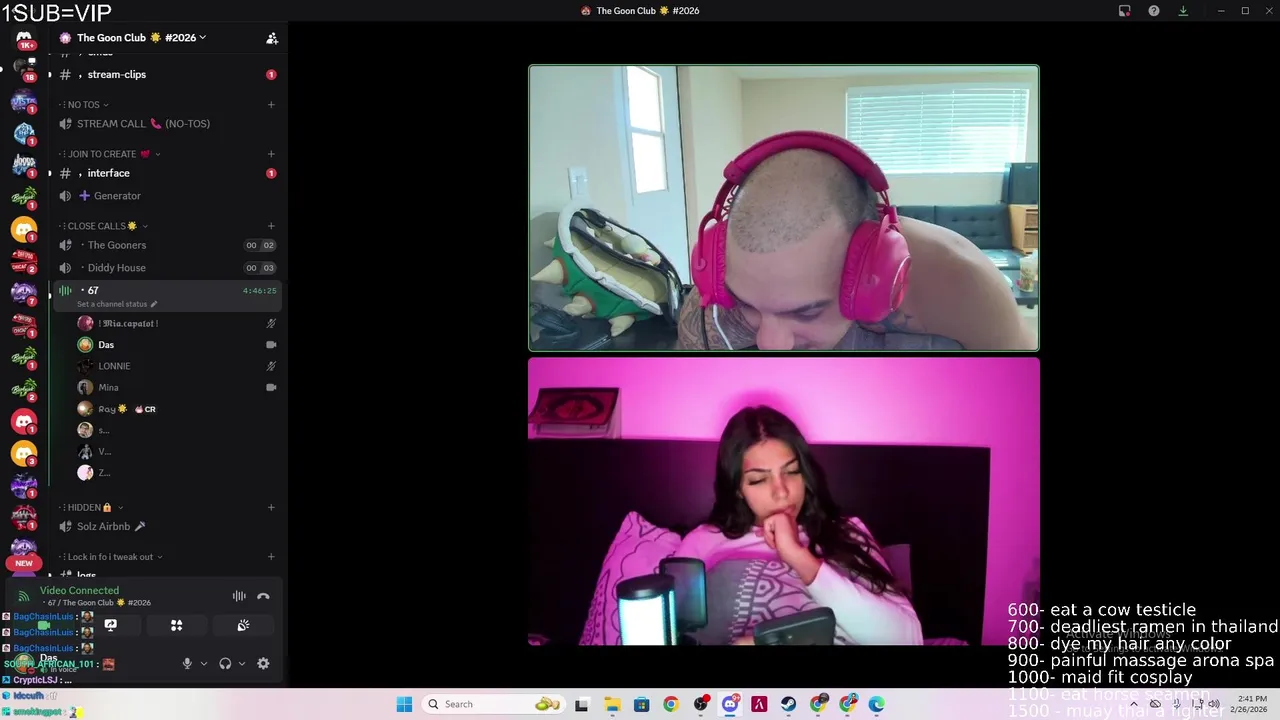Screen dimensions: 1280x720
Task: Open user settings gear icon
Action: point(263,663)
